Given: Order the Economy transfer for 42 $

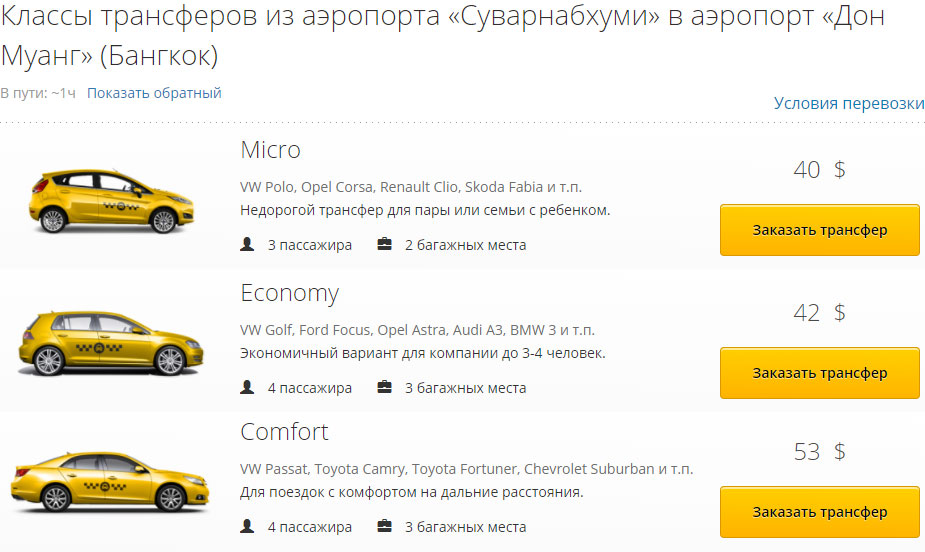Looking at the screenshot, I should [819, 373].
